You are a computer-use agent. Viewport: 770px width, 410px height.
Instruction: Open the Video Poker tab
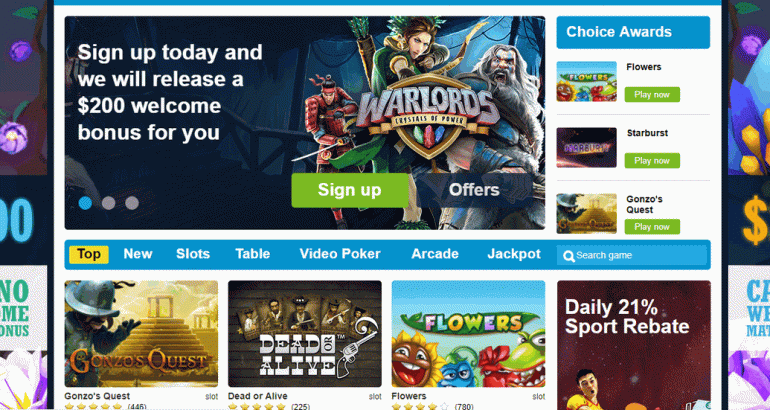coord(340,254)
